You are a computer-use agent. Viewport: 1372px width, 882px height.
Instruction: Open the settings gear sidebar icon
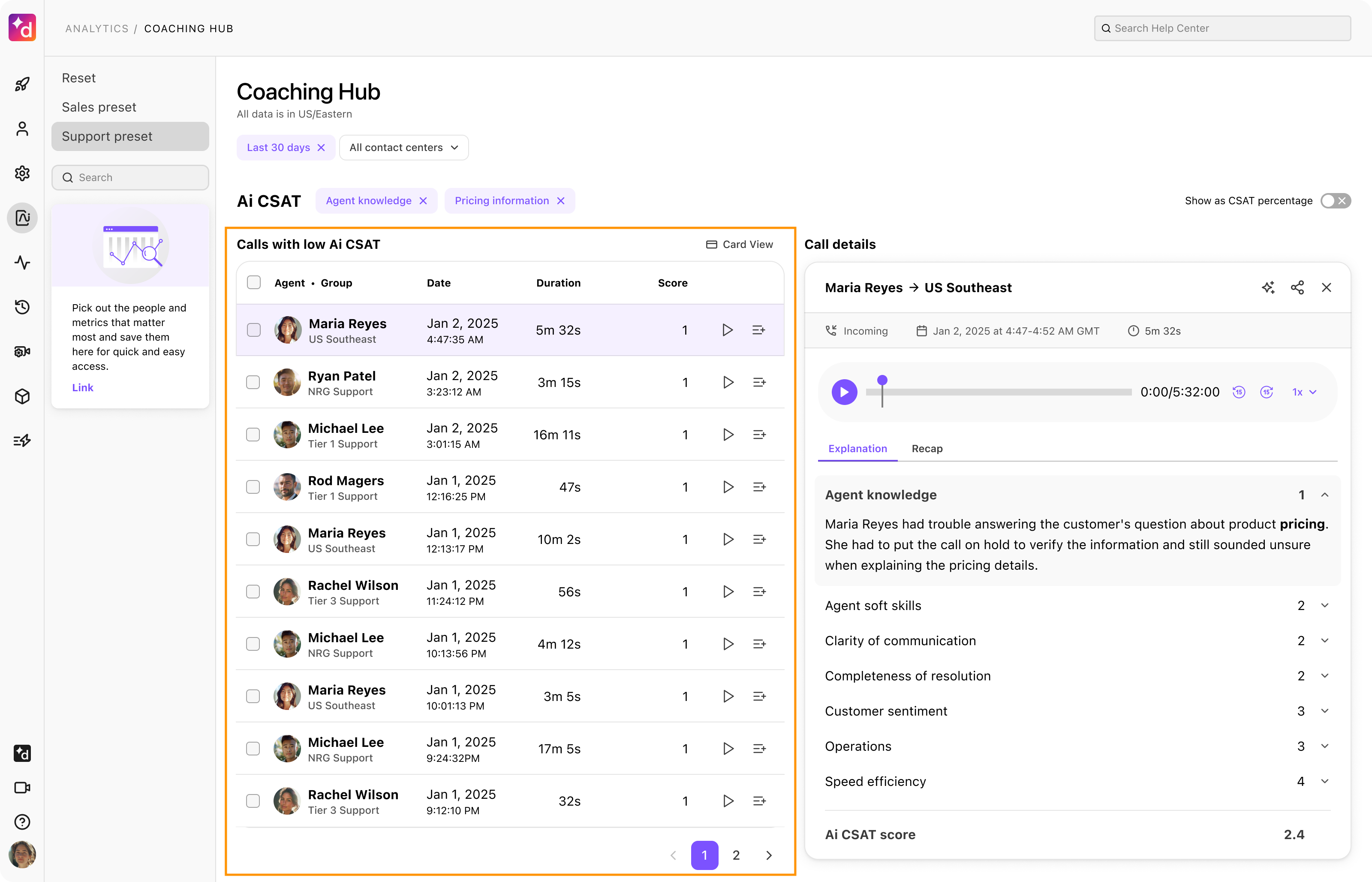(22, 173)
